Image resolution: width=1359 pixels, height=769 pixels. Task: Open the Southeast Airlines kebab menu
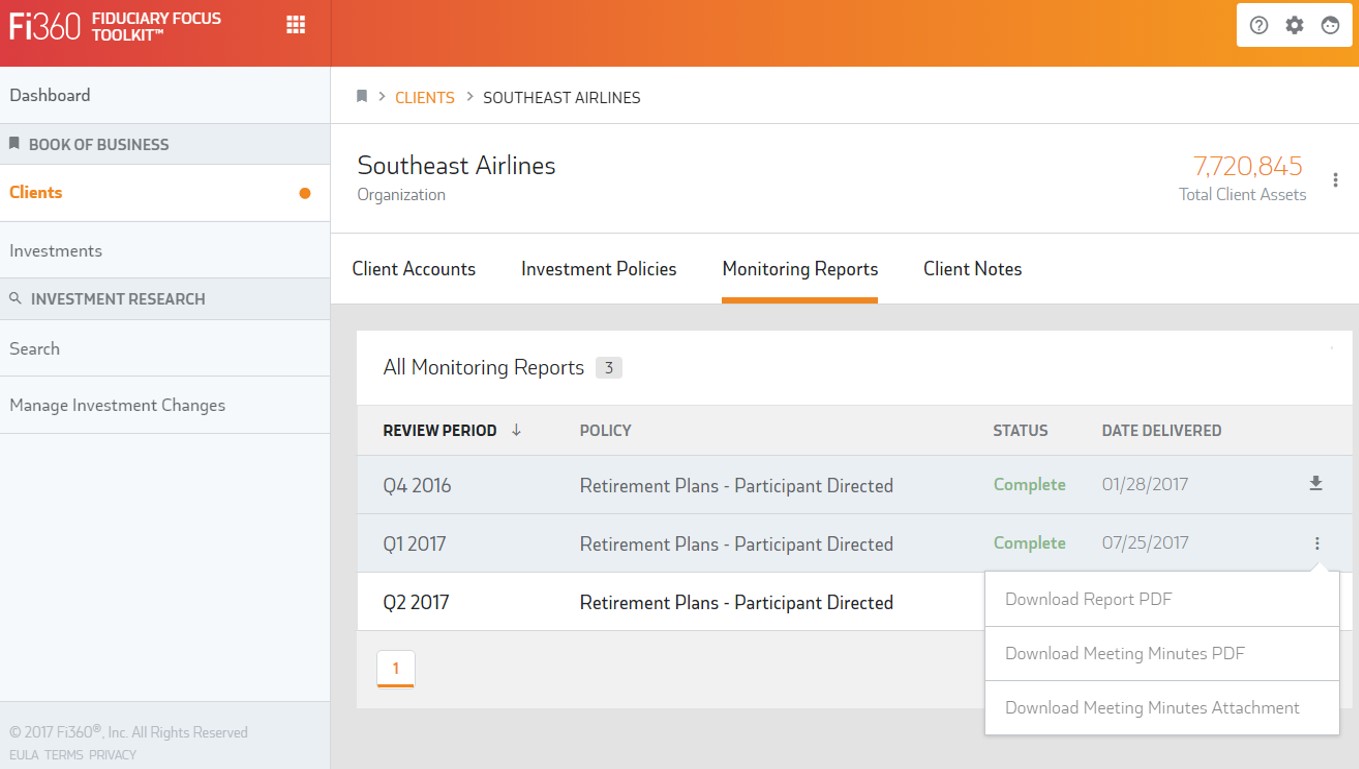tap(1335, 180)
